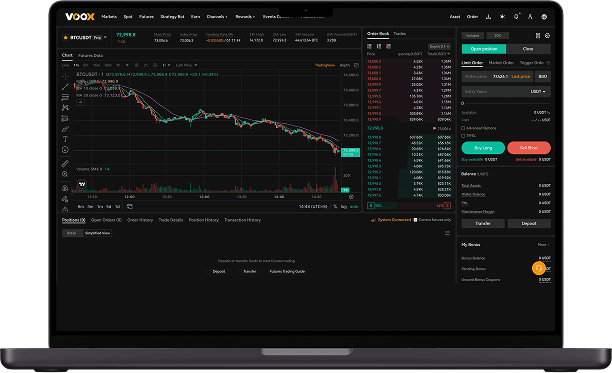Toggle log scale on chart

[344, 206]
